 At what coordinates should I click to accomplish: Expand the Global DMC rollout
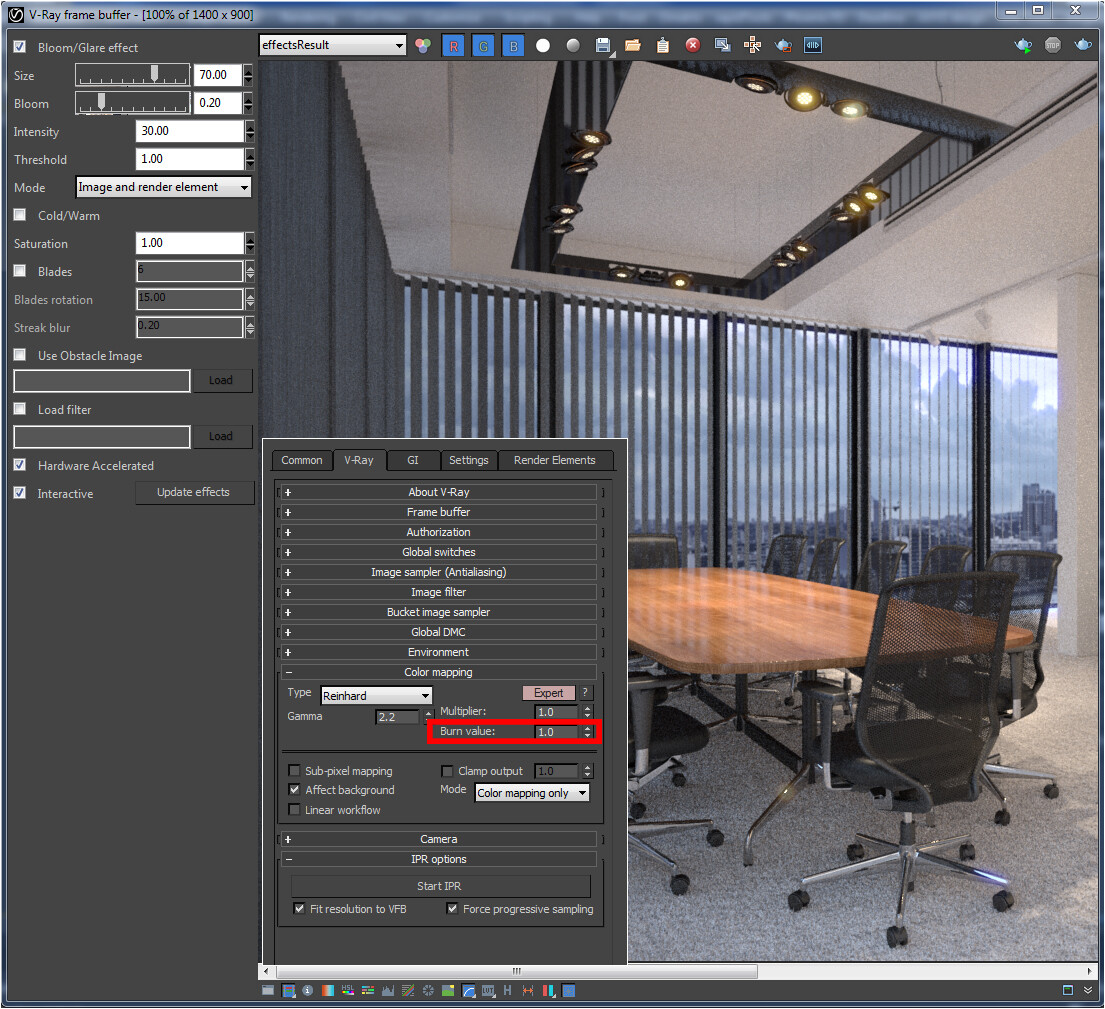tap(438, 632)
